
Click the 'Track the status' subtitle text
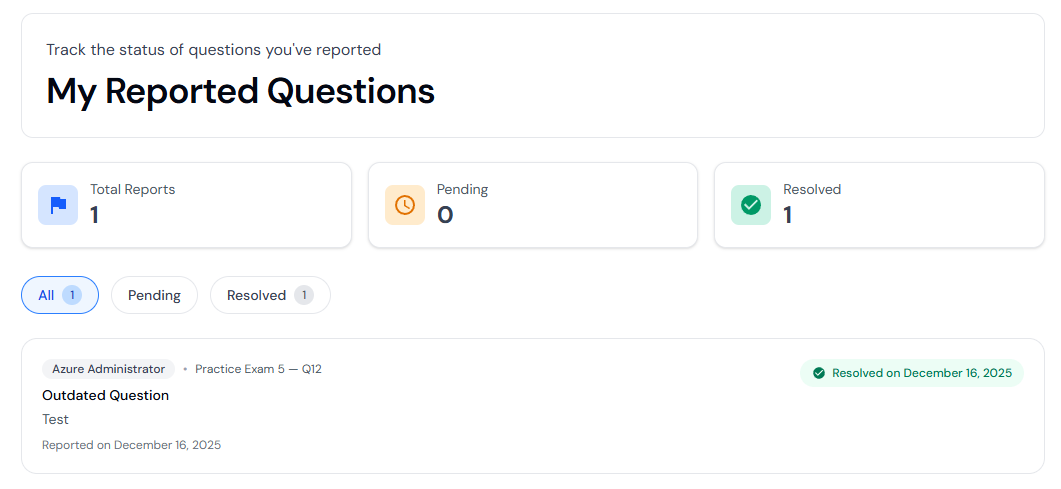click(213, 50)
